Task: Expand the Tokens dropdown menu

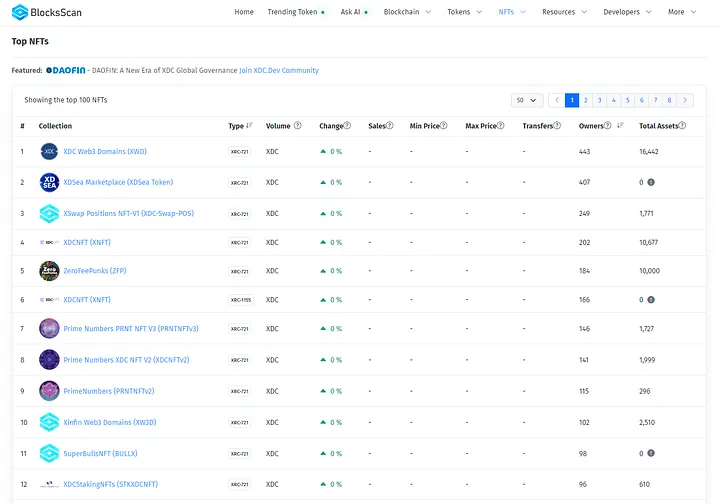Action: [464, 12]
